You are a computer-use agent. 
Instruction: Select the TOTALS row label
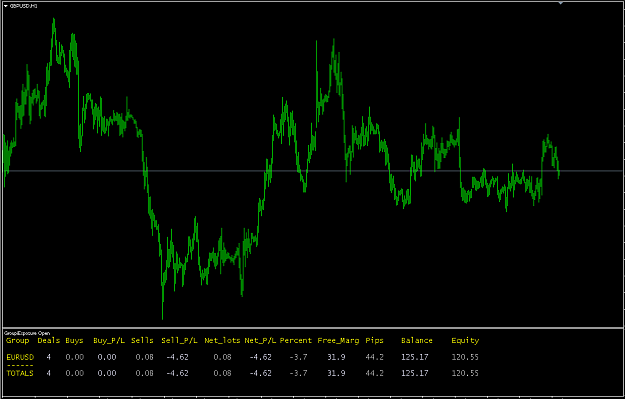coord(20,373)
